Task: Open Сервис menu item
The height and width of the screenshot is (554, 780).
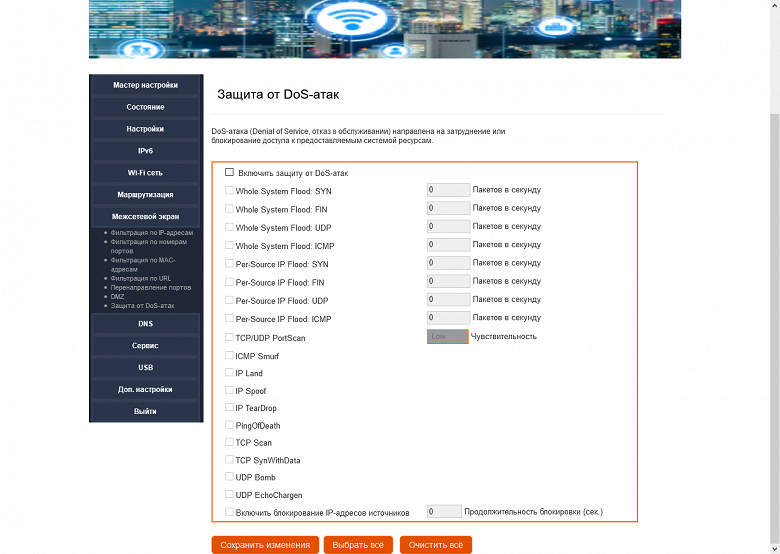Action: [x=145, y=346]
